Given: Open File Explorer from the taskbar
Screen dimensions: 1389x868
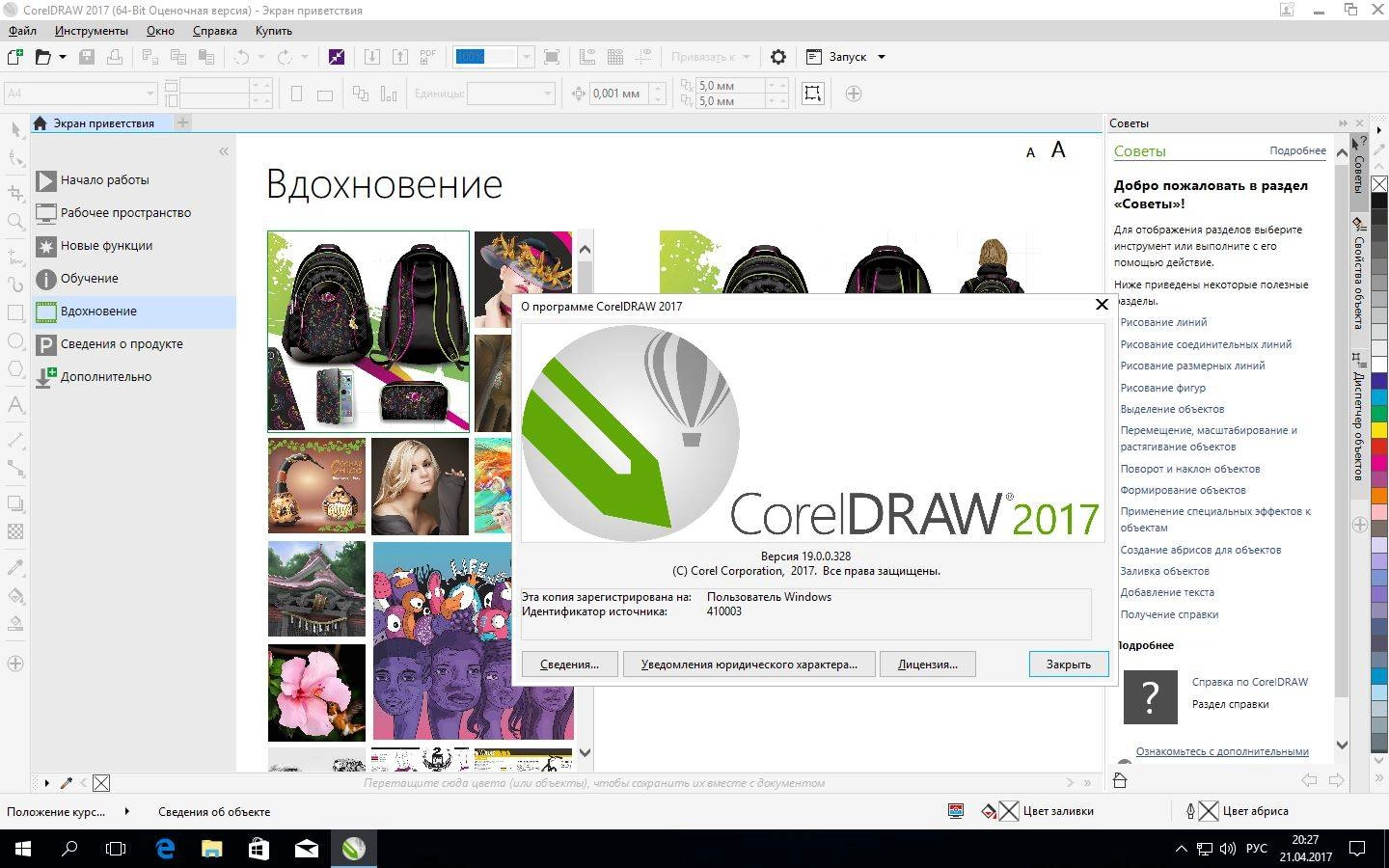Looking at the screenshot, I should point(211,849).
